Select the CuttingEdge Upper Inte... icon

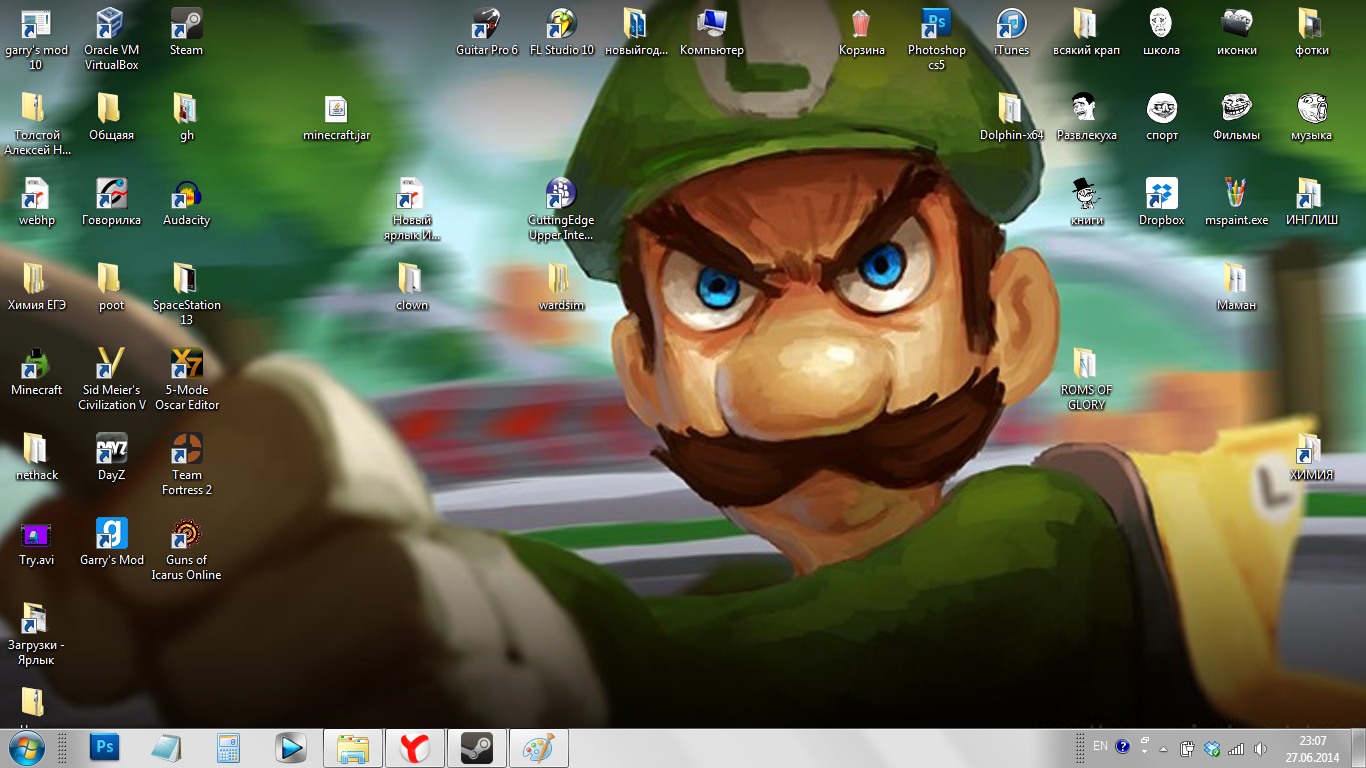click(x=561, y=209)
